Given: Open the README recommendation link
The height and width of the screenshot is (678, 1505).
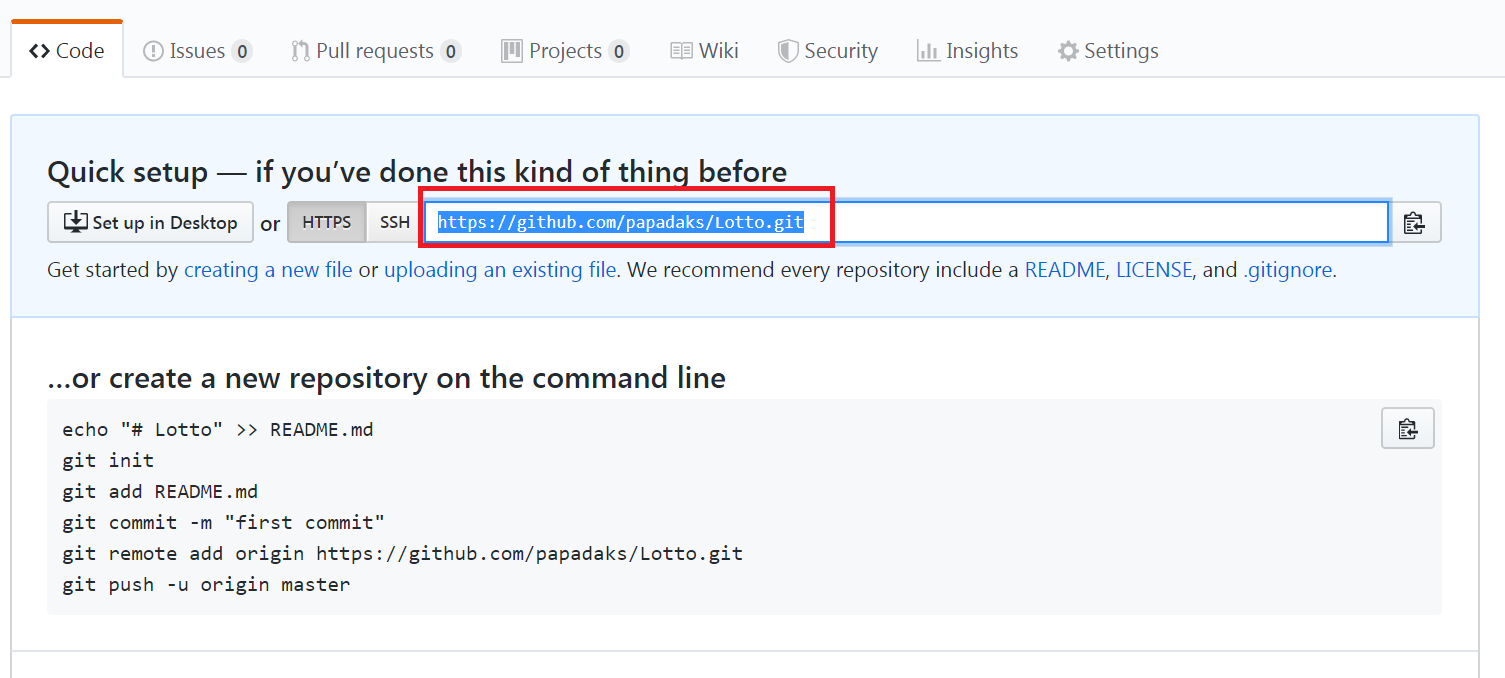Looking at the screenshot, I should tap(1065, 270).
